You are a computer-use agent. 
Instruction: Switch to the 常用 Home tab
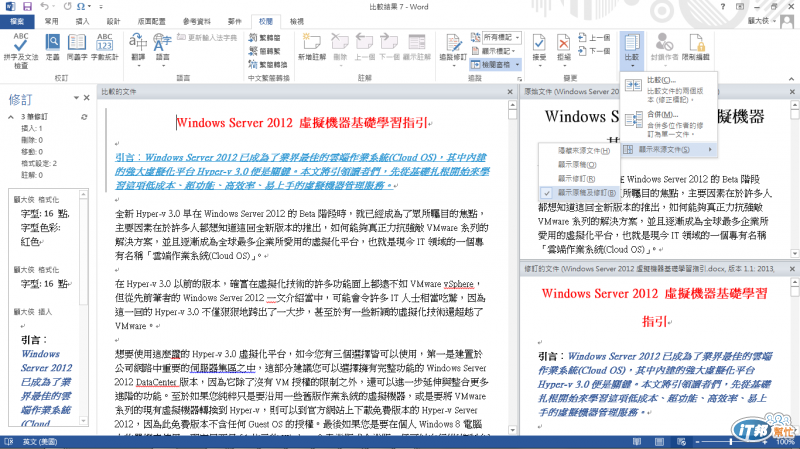click(52, 21)
